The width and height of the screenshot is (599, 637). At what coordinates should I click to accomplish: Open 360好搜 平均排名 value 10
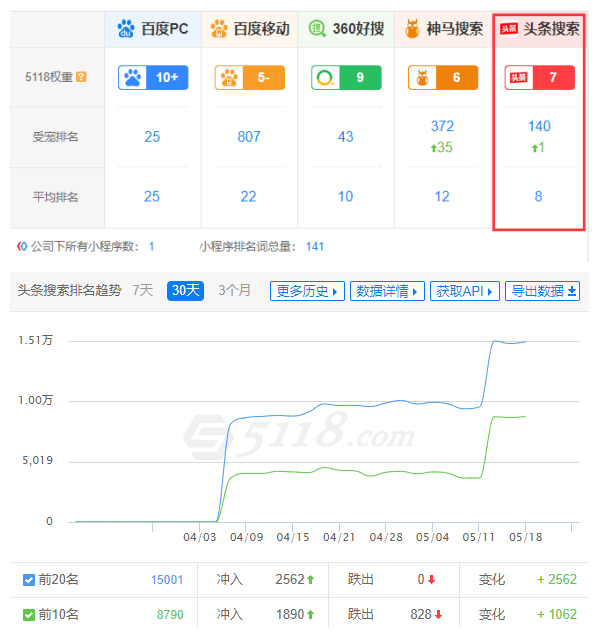point(346,197)
